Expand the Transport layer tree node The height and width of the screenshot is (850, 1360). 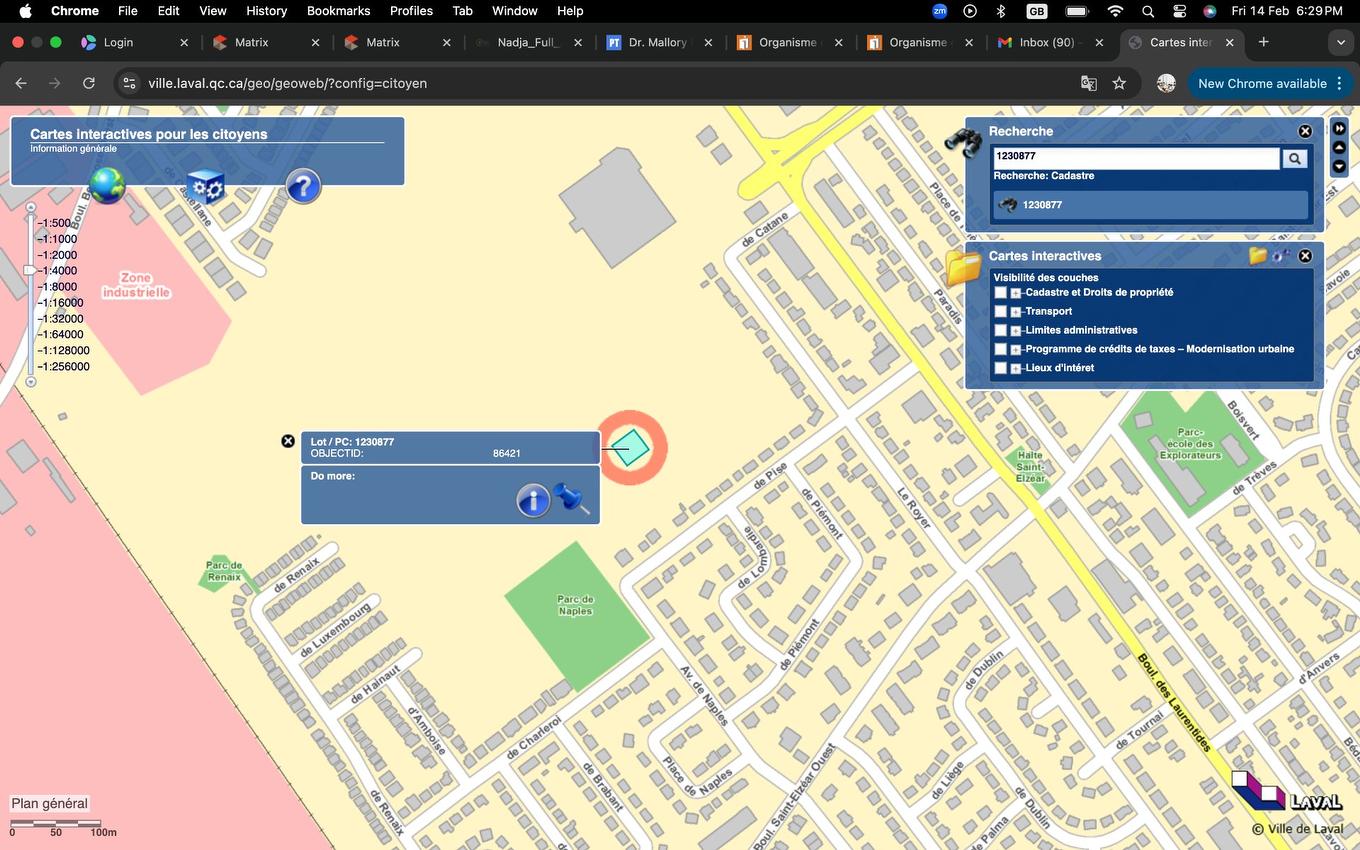1016,312
